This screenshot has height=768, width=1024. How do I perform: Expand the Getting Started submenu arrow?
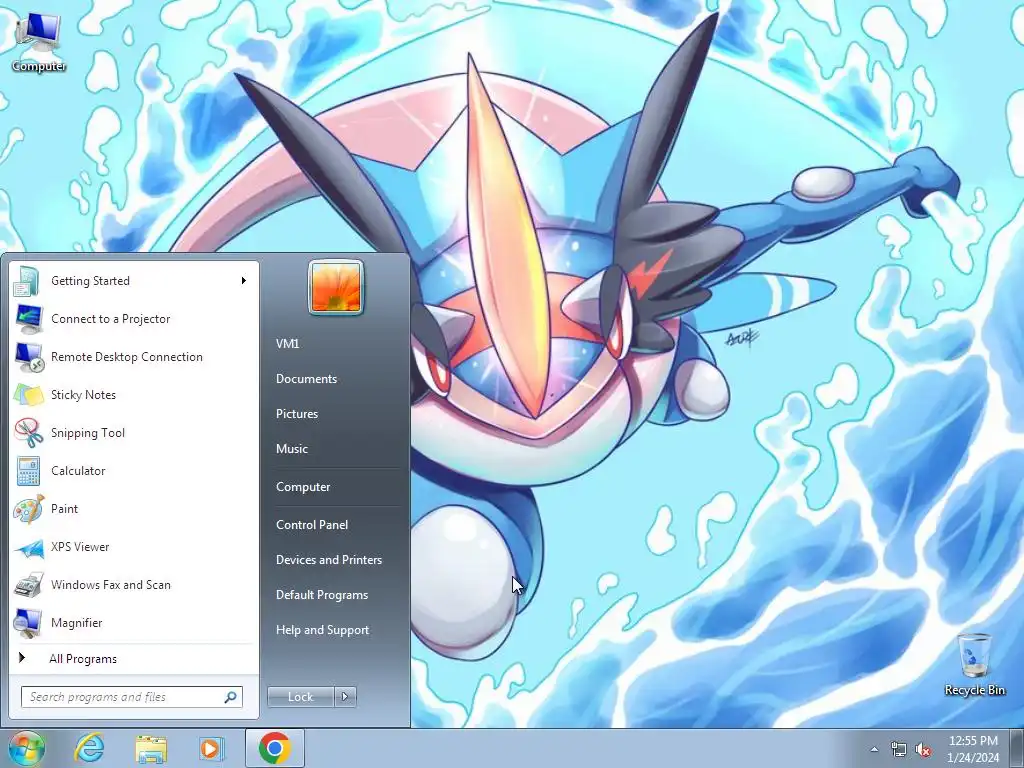coord(244,281)
